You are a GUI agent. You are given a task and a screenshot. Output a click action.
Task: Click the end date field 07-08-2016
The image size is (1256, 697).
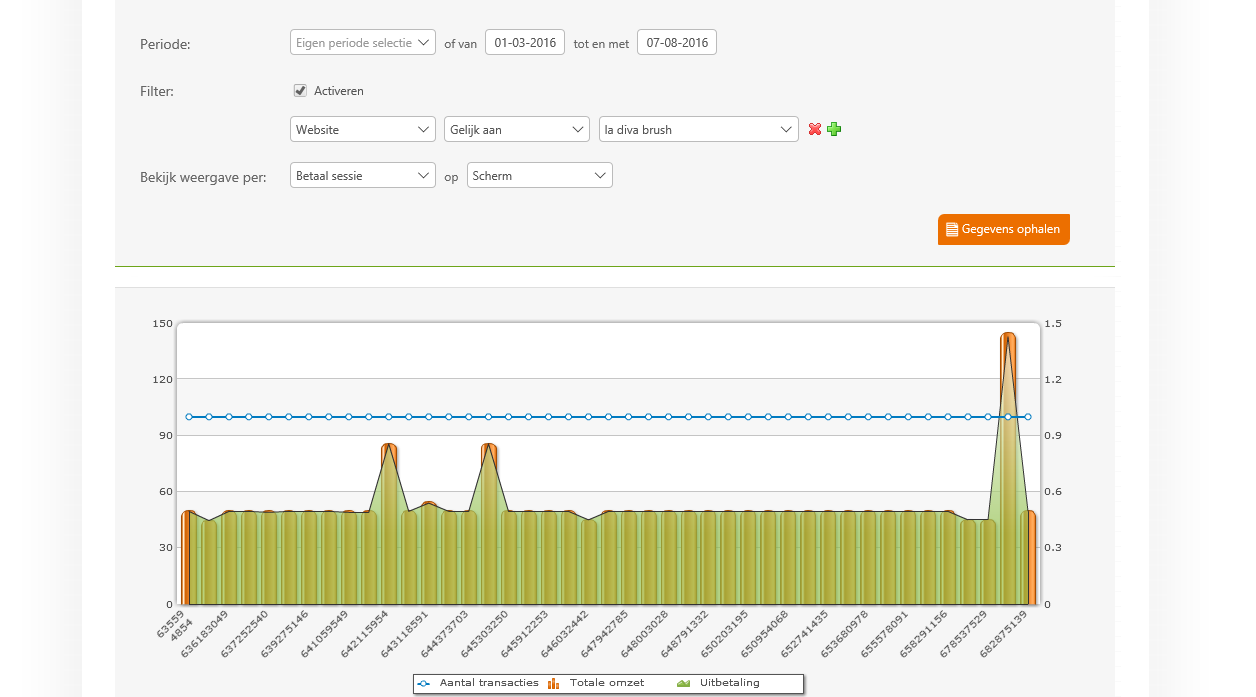pyautogui.click(x=677, y=42)
